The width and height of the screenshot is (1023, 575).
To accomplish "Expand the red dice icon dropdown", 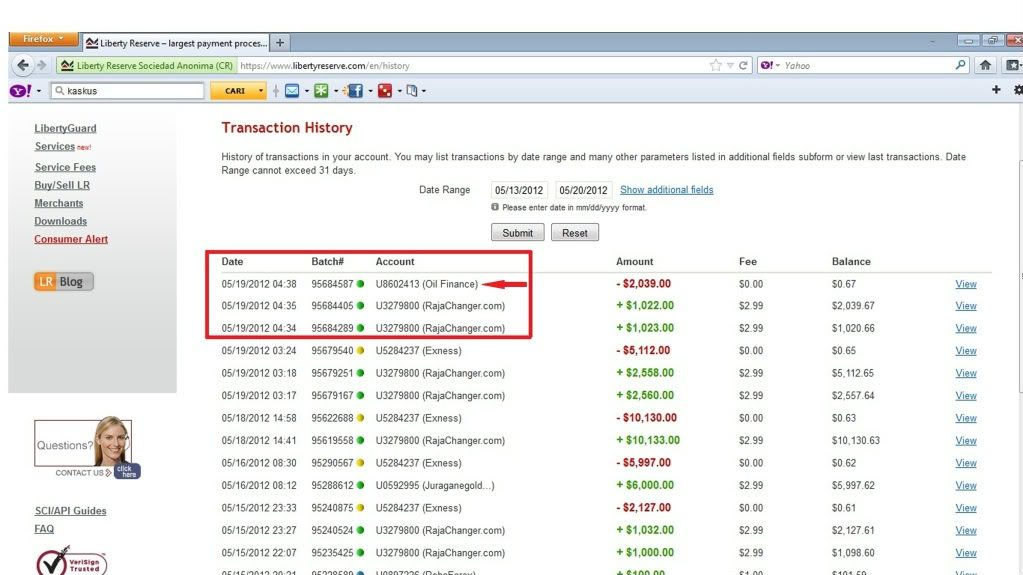I will click(399, 91).
